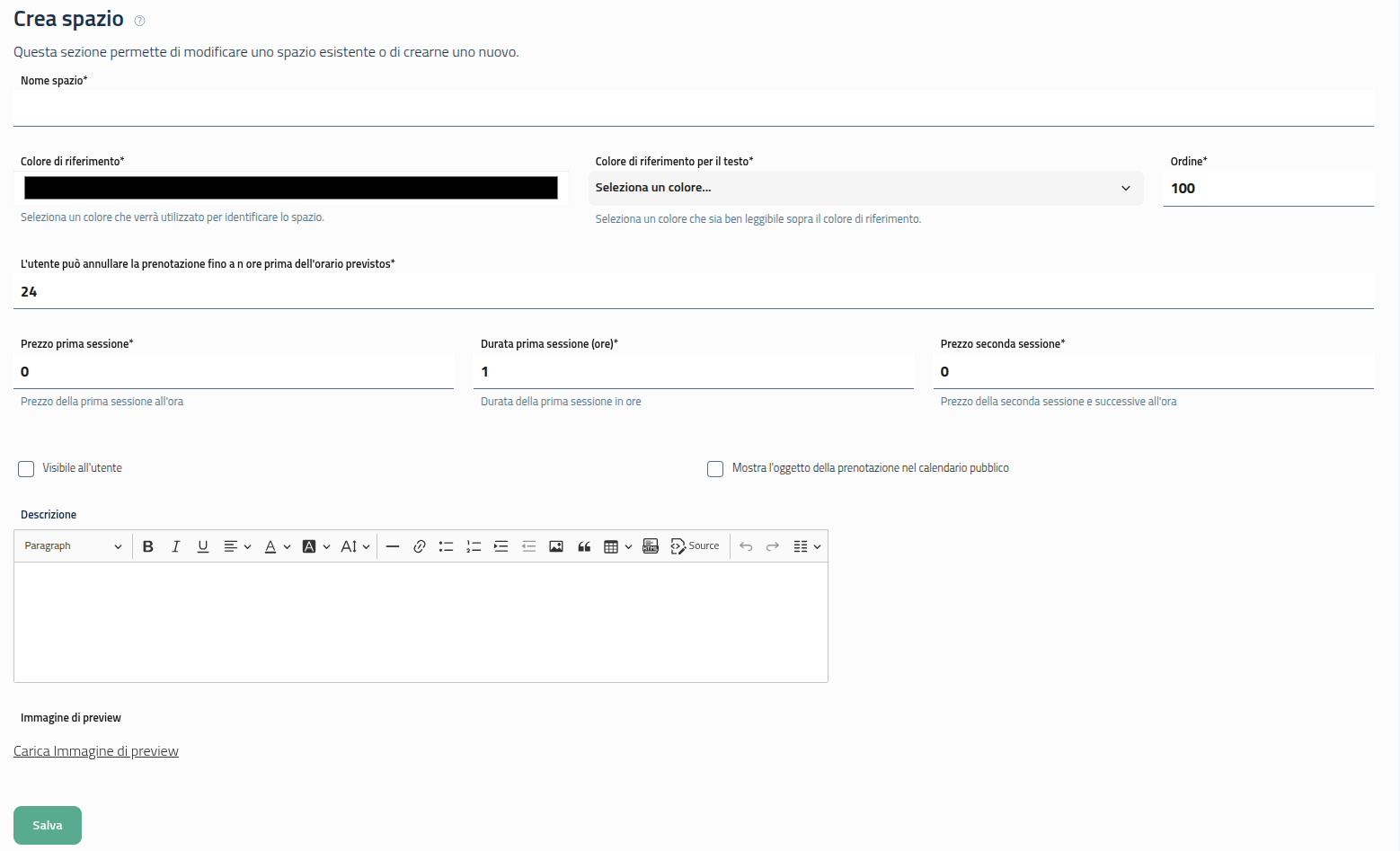Click the Salva button
1400x851 pixels.
(48, 825)
